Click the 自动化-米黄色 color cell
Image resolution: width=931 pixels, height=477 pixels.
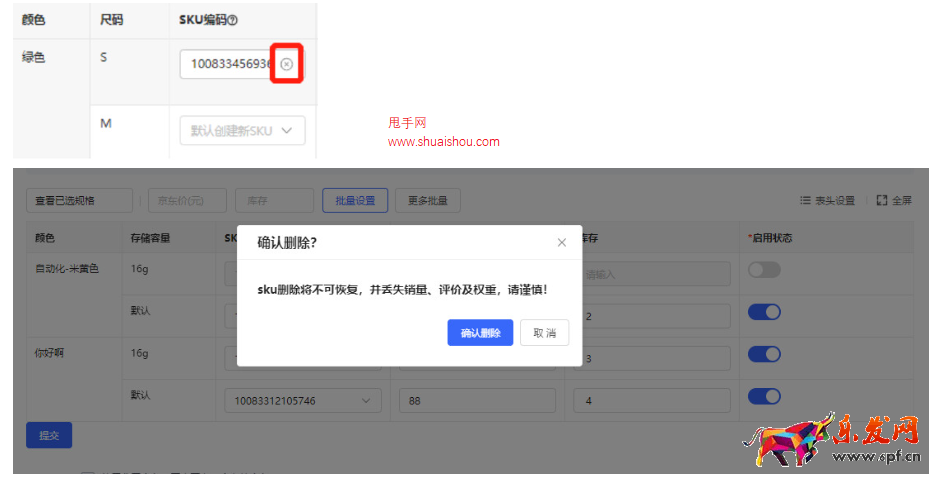click(67, 269)
